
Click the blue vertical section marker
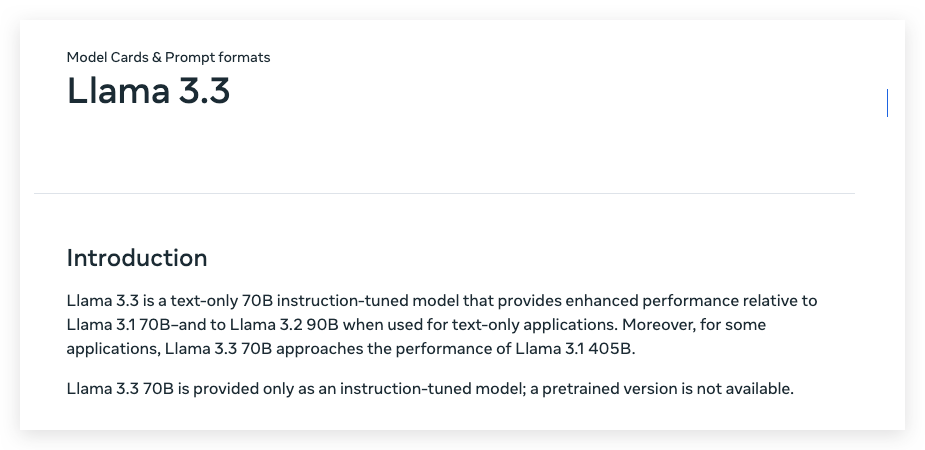pos(887,103)
